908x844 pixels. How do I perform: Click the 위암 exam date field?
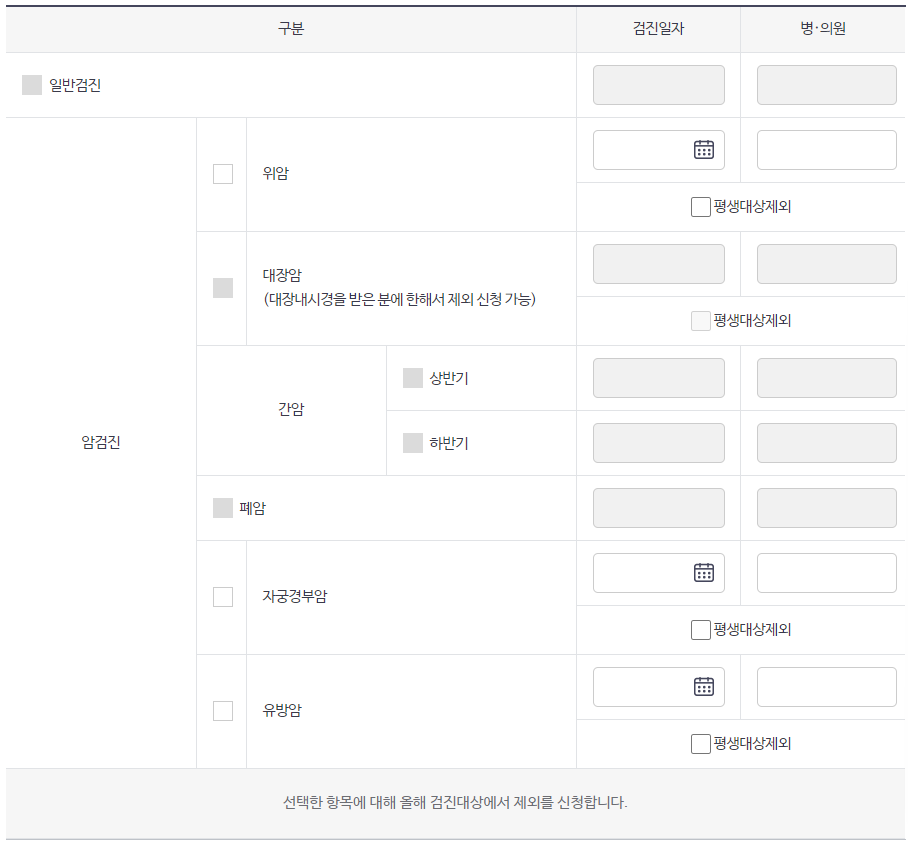(x=659, y=150)
